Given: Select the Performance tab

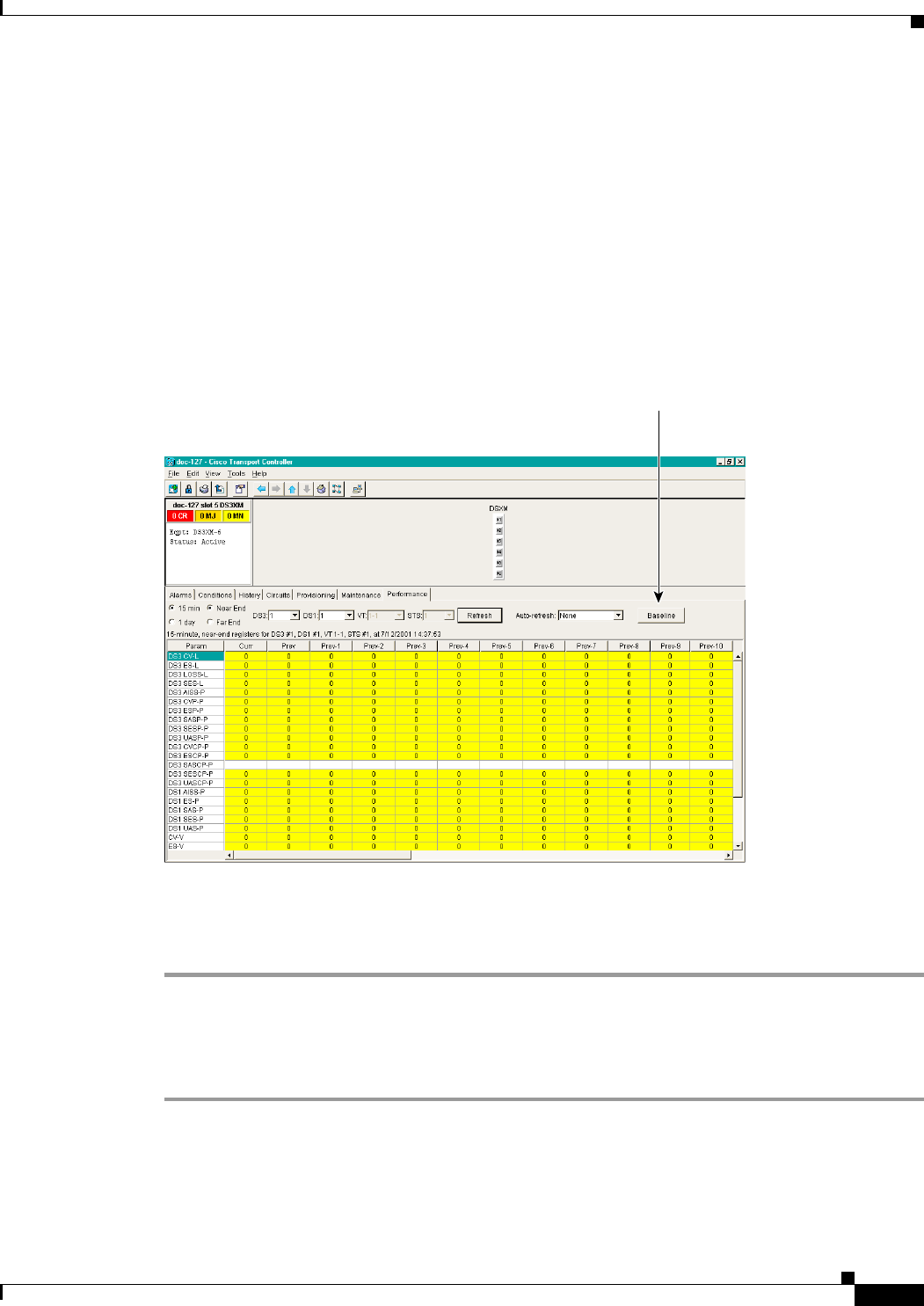Looking at the screenshot, I should tap(407, 594).
